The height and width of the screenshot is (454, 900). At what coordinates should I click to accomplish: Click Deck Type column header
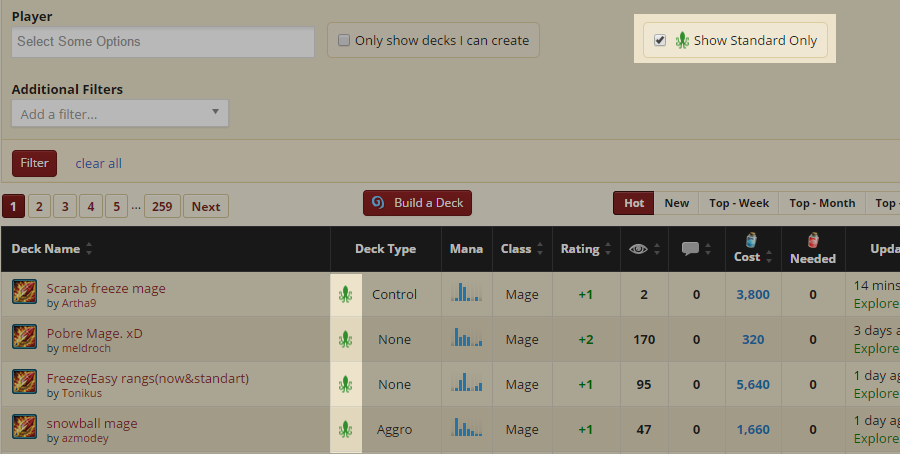385,249
